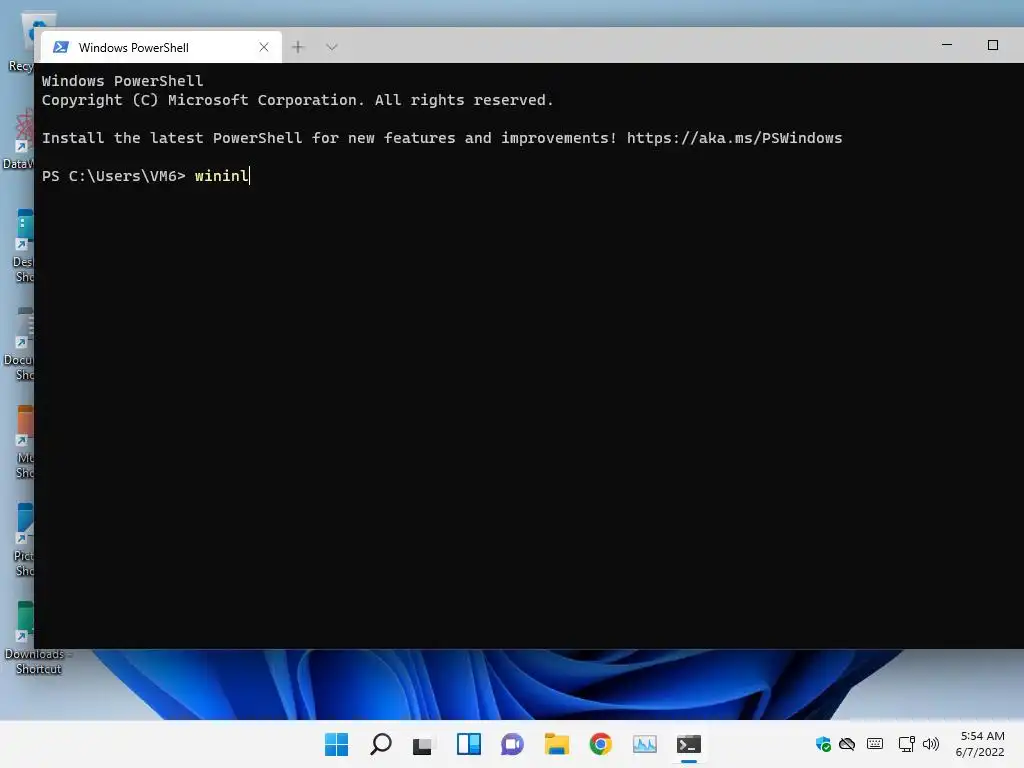Click the OneDrive cloud tray icon
This screenshot has width=1024, height=768.
[847, 744]
